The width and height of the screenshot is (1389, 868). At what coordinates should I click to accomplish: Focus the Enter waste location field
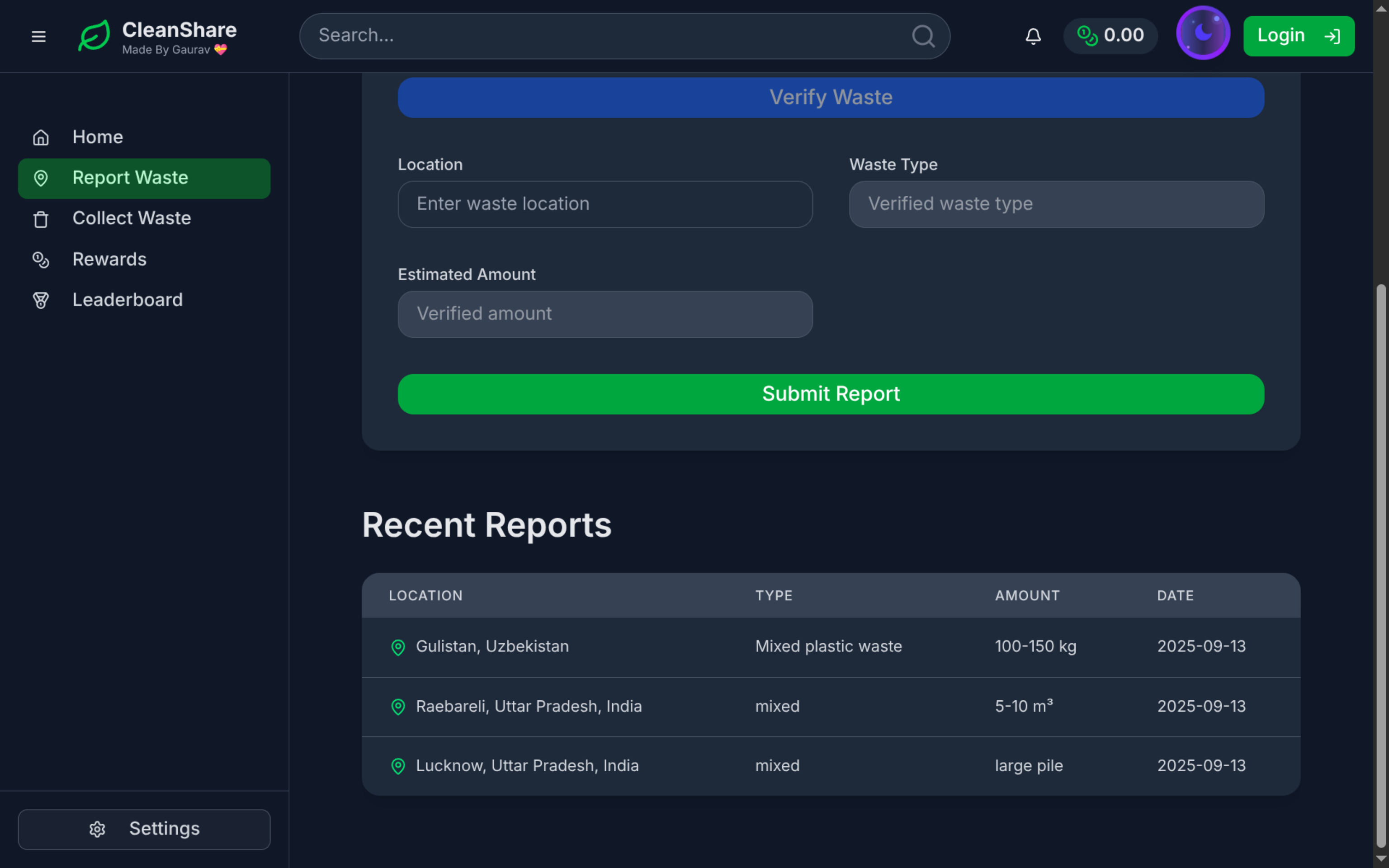[x=605, y=204]
